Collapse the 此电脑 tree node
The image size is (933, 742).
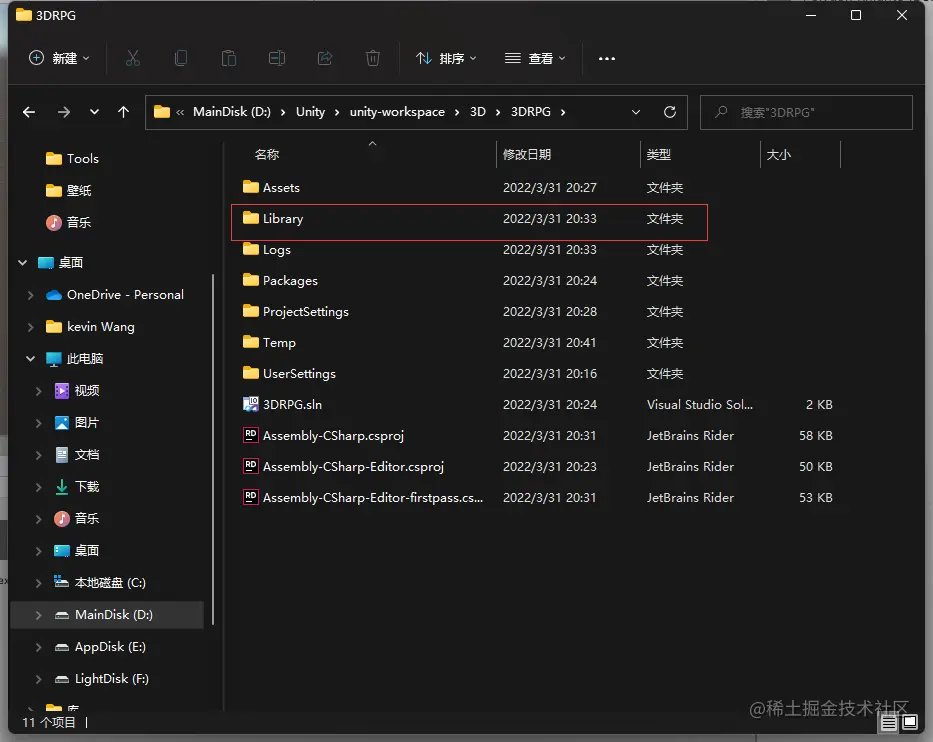coord(30,358)
